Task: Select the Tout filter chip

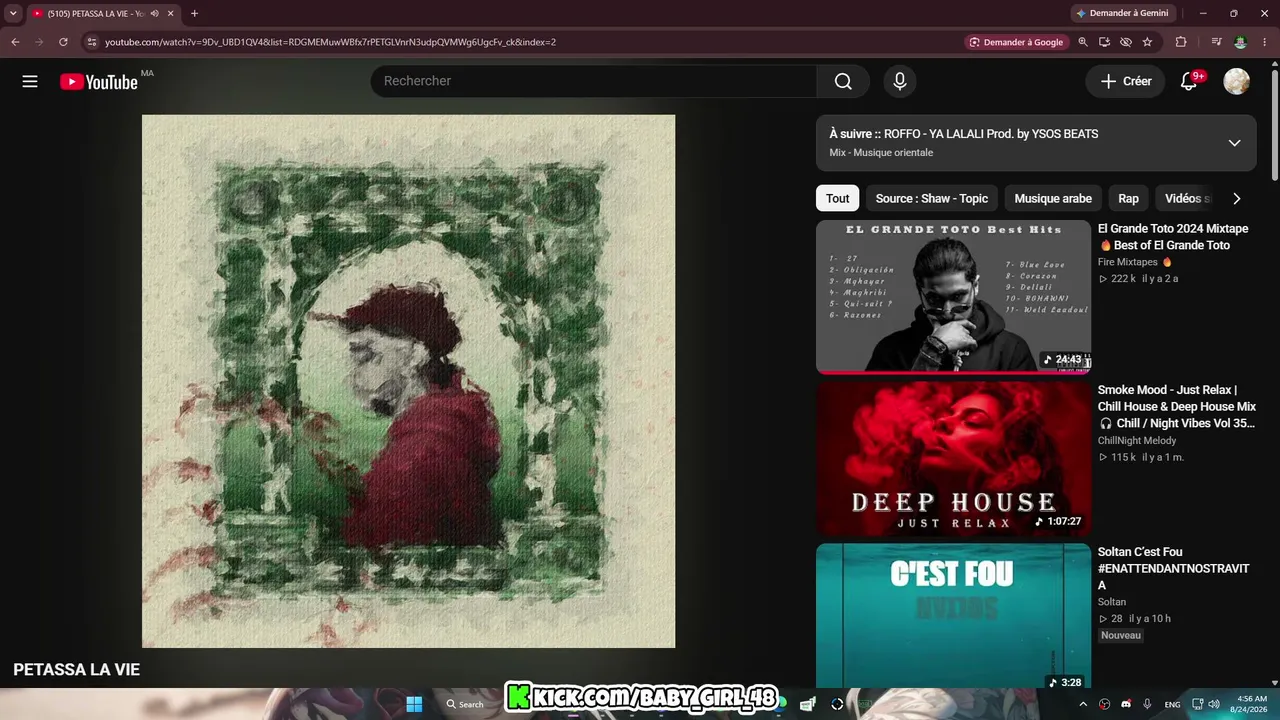Action: [x=838, y=198]
